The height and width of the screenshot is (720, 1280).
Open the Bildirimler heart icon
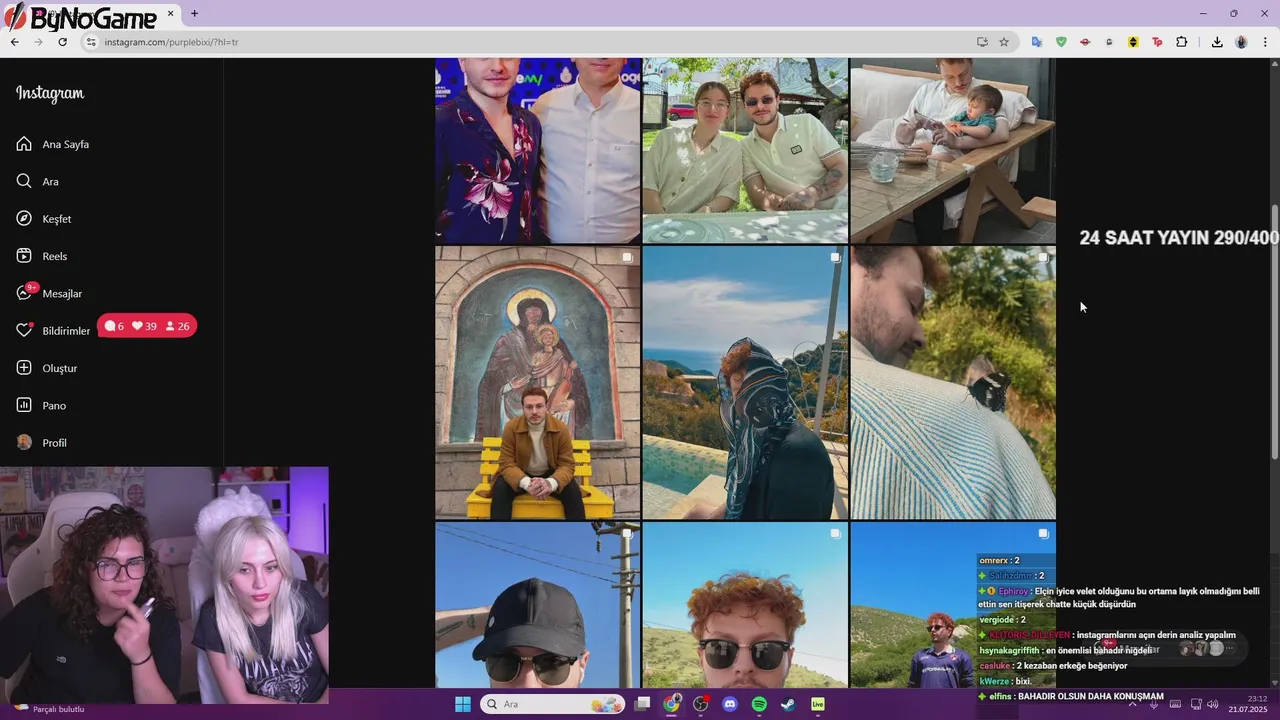24,330
